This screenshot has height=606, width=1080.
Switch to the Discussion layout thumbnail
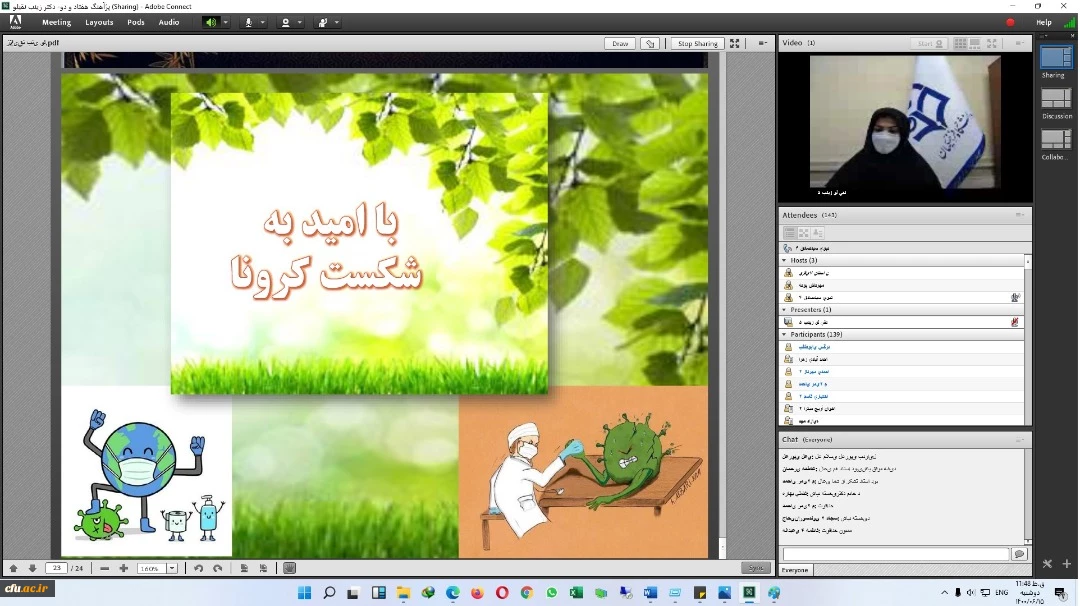pos(1056,99)
